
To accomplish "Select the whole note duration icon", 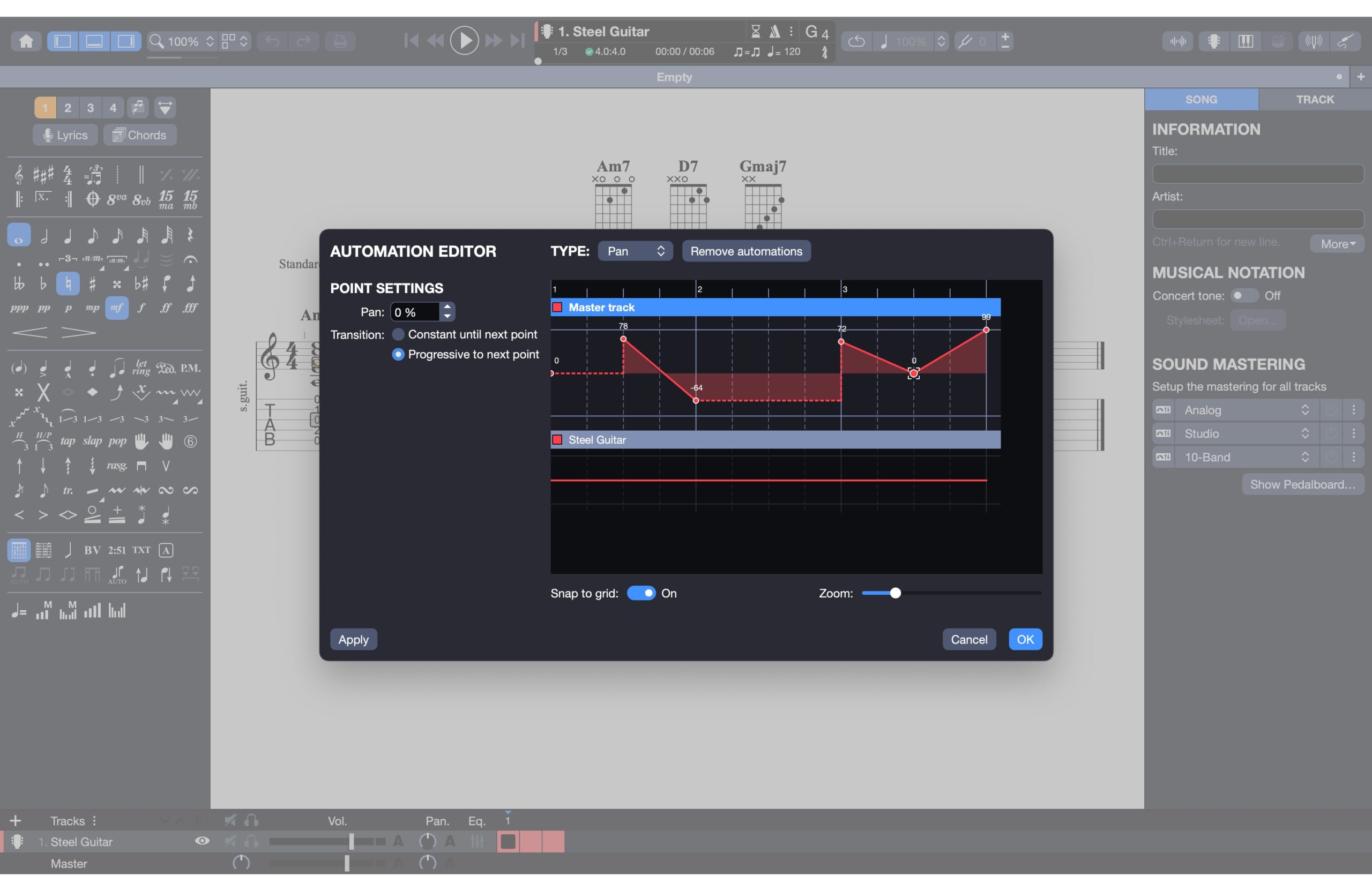I will point(18,235).
